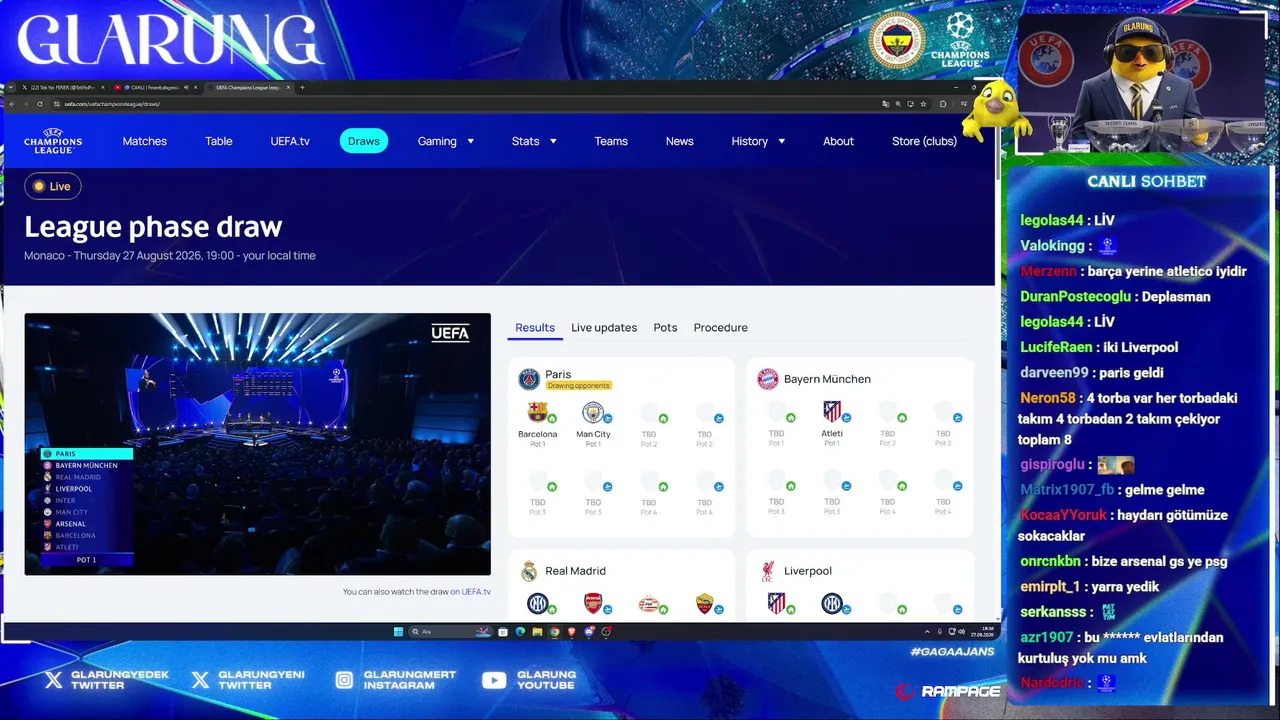The image size is (1280, 720).
Task: Click the Inter crest in the Liverpool card
Action: (x=832, y=603)
